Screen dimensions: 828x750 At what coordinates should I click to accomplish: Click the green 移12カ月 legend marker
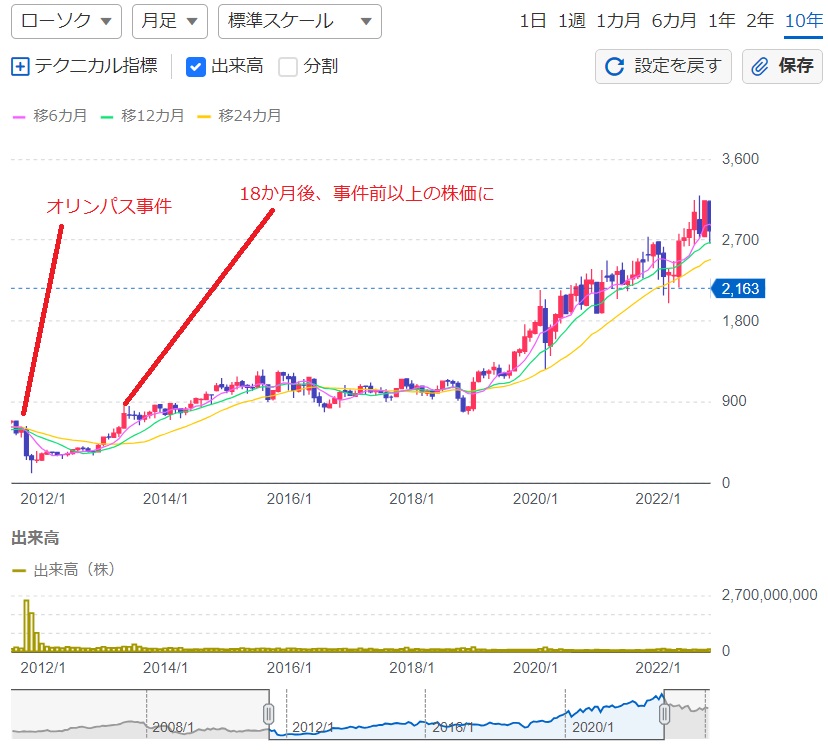(x=107, y=116)
